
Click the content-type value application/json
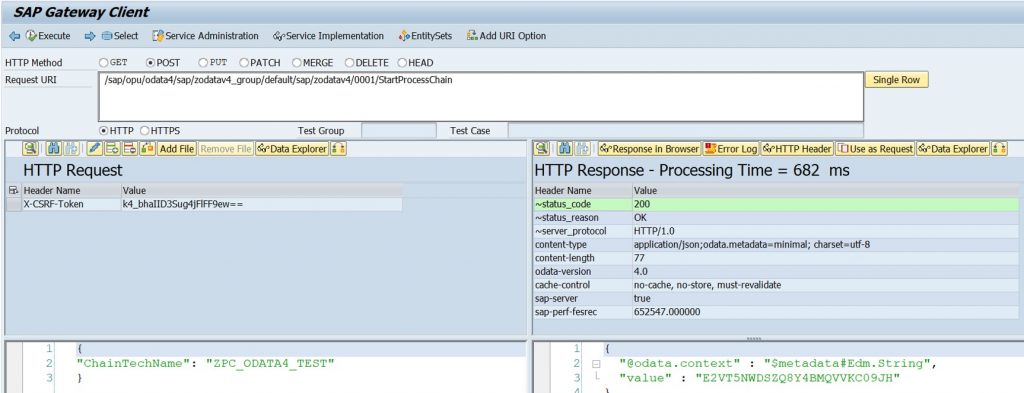point(752,245)
